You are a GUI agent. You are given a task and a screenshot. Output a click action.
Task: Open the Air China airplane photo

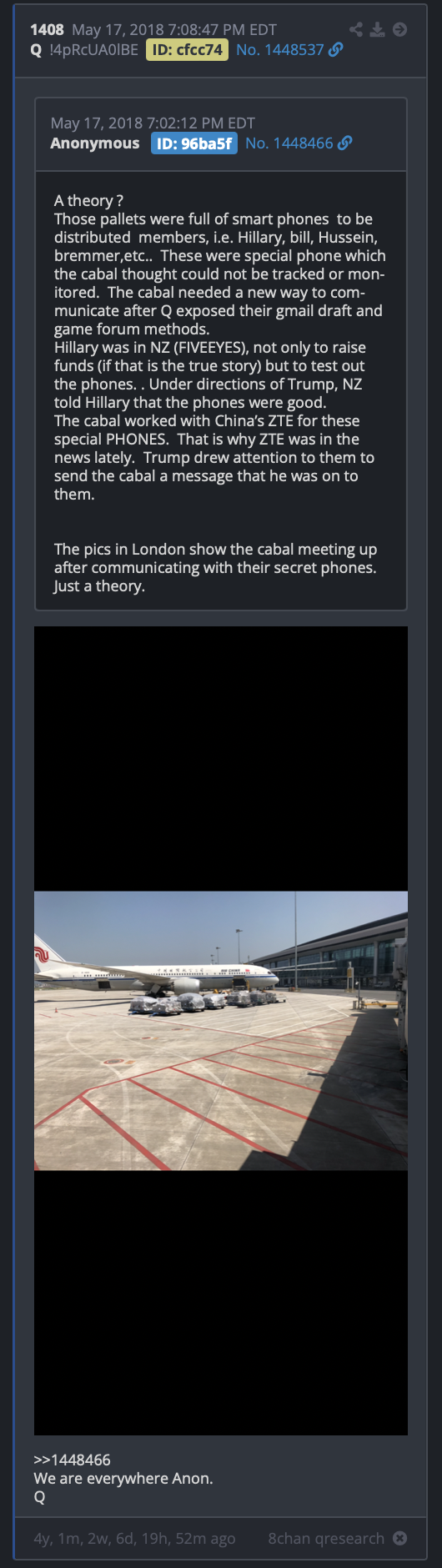pos(221,1031)
